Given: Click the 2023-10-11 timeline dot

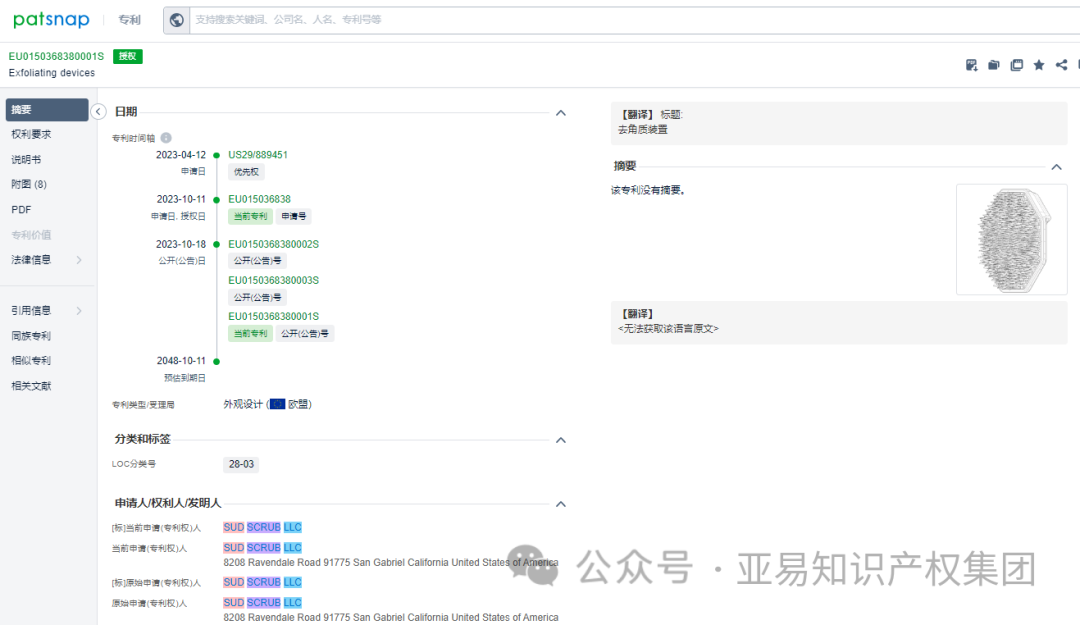Looking at the screenshot, I should 216,200.
